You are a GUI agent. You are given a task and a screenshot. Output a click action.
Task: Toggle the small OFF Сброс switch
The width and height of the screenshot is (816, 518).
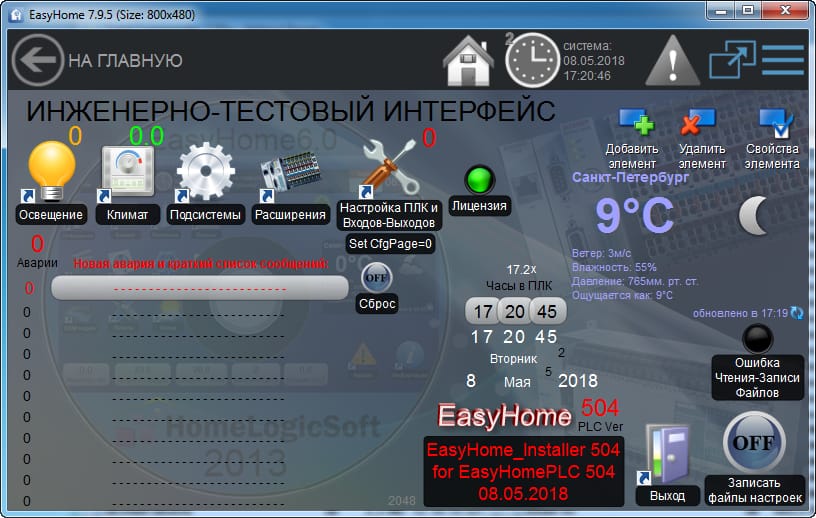[x=376, y=277]
